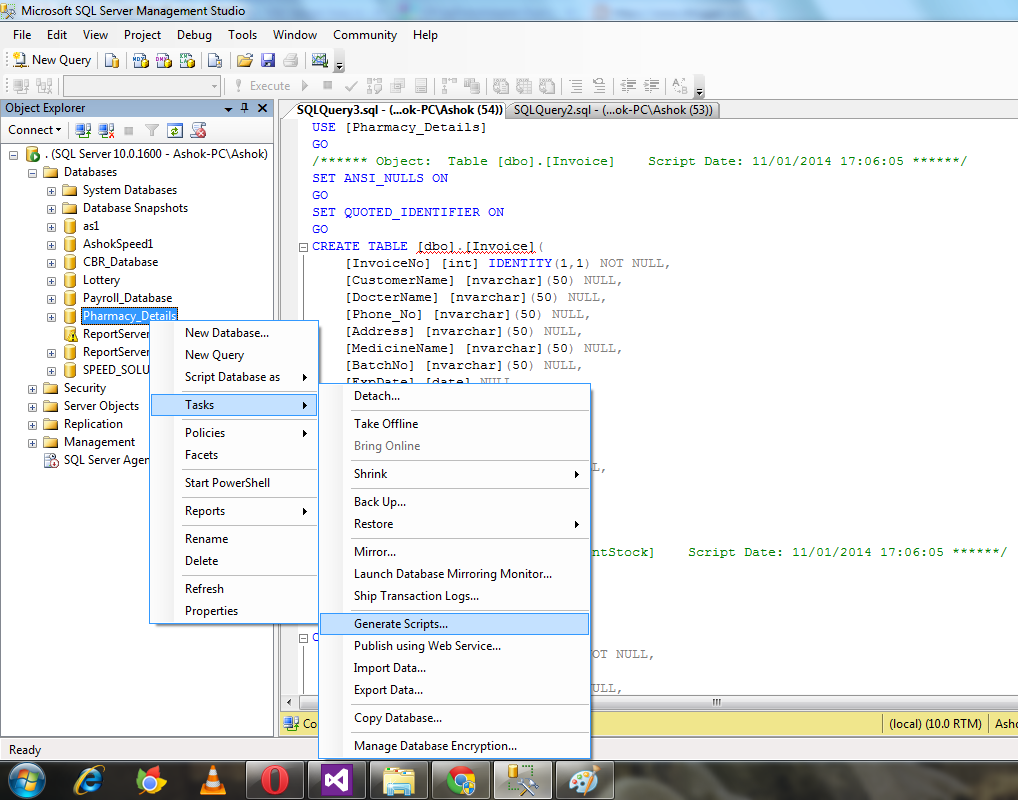Click the editor horizontal scrollbar thumb

coord(717,703)
